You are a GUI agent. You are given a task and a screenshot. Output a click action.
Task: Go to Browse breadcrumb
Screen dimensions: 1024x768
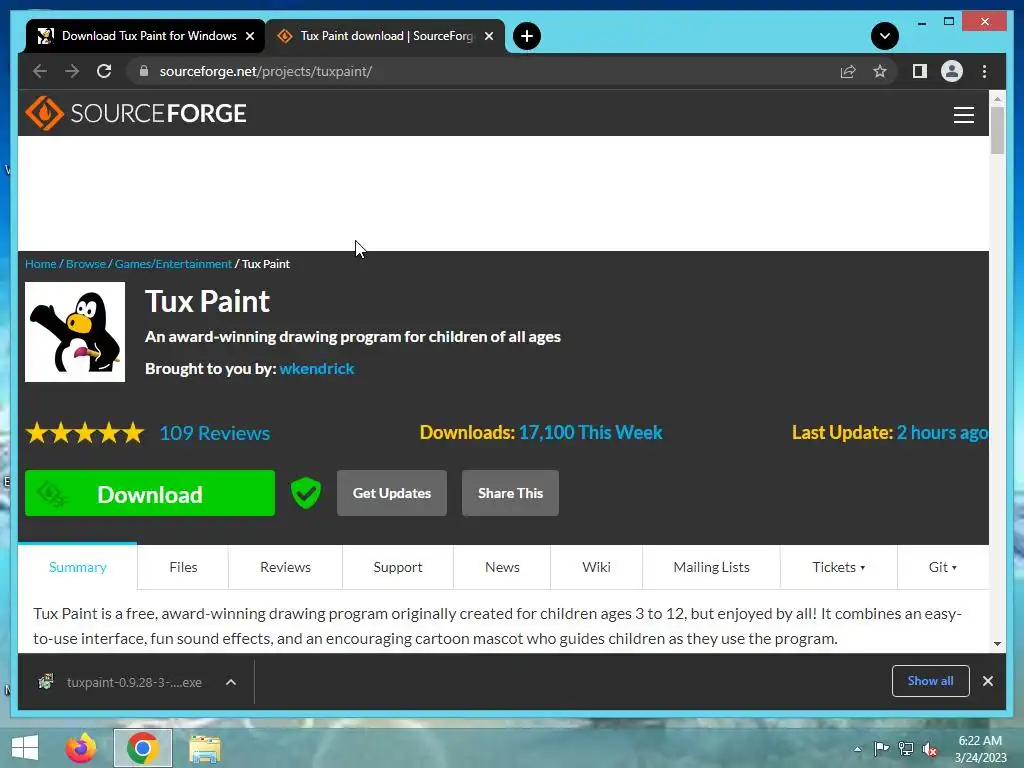tap(86, 264)
